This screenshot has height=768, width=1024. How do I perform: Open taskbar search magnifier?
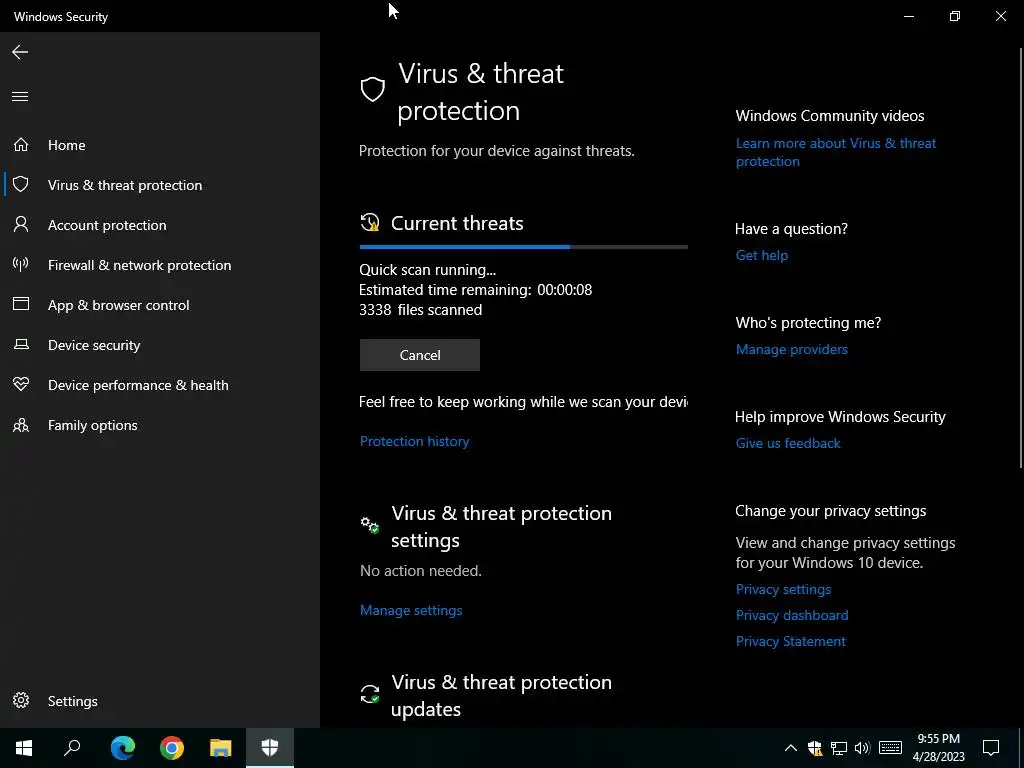72,748
